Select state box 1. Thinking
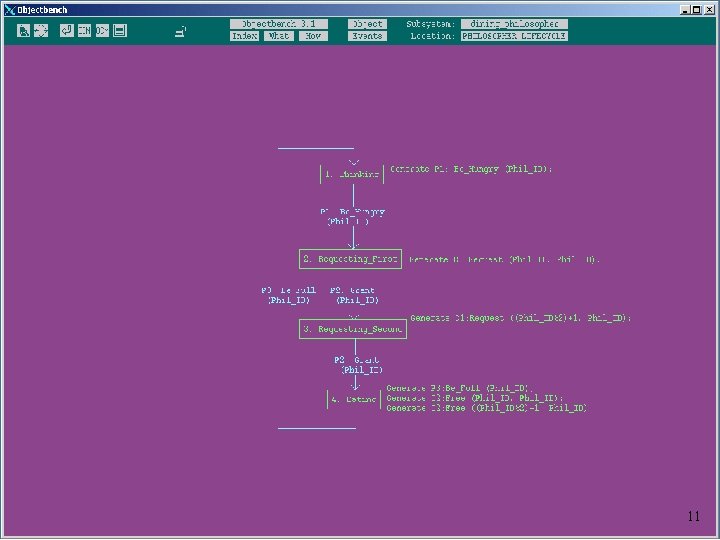 click(352, 174)
